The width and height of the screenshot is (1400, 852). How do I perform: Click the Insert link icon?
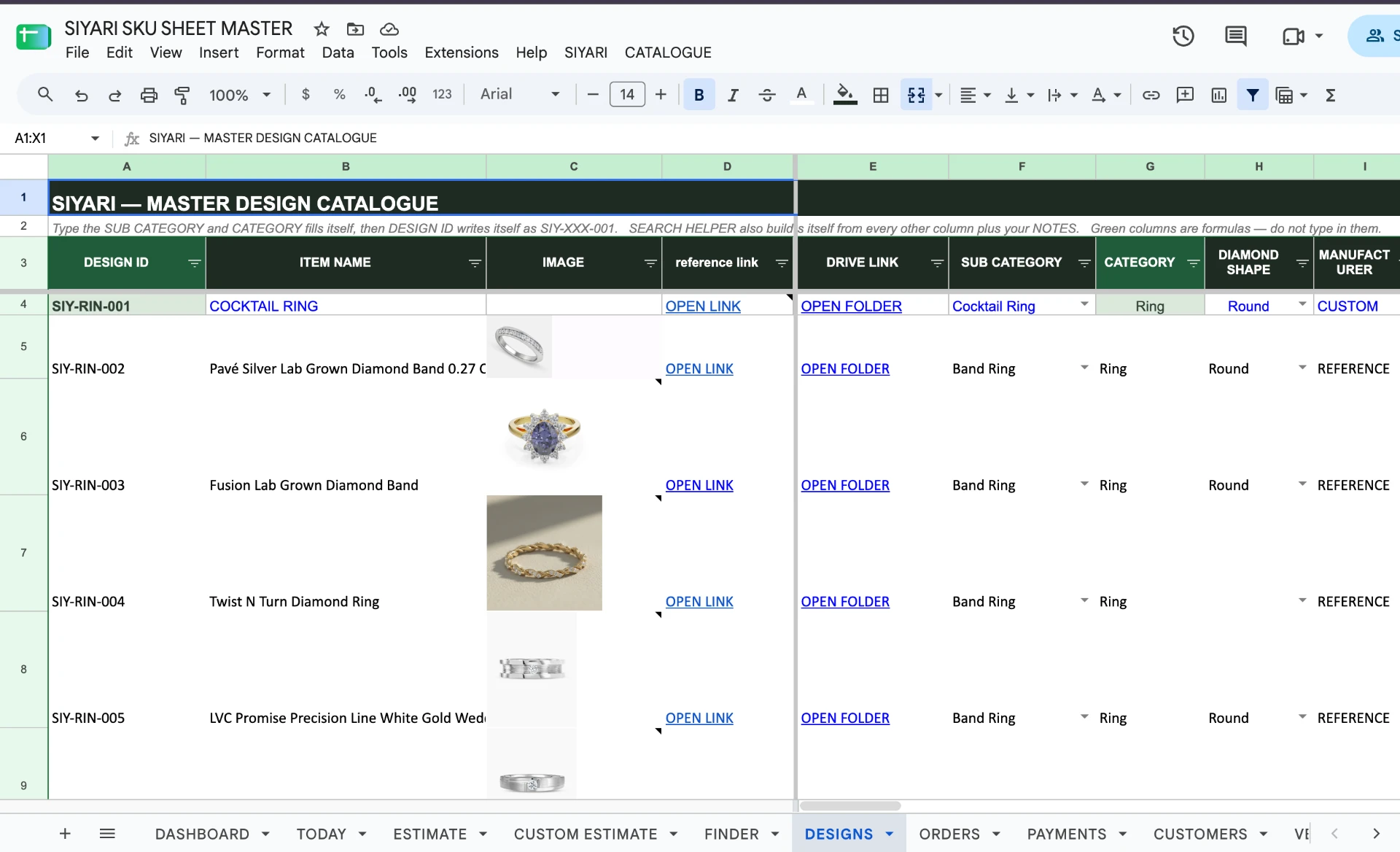point(1151,95)
